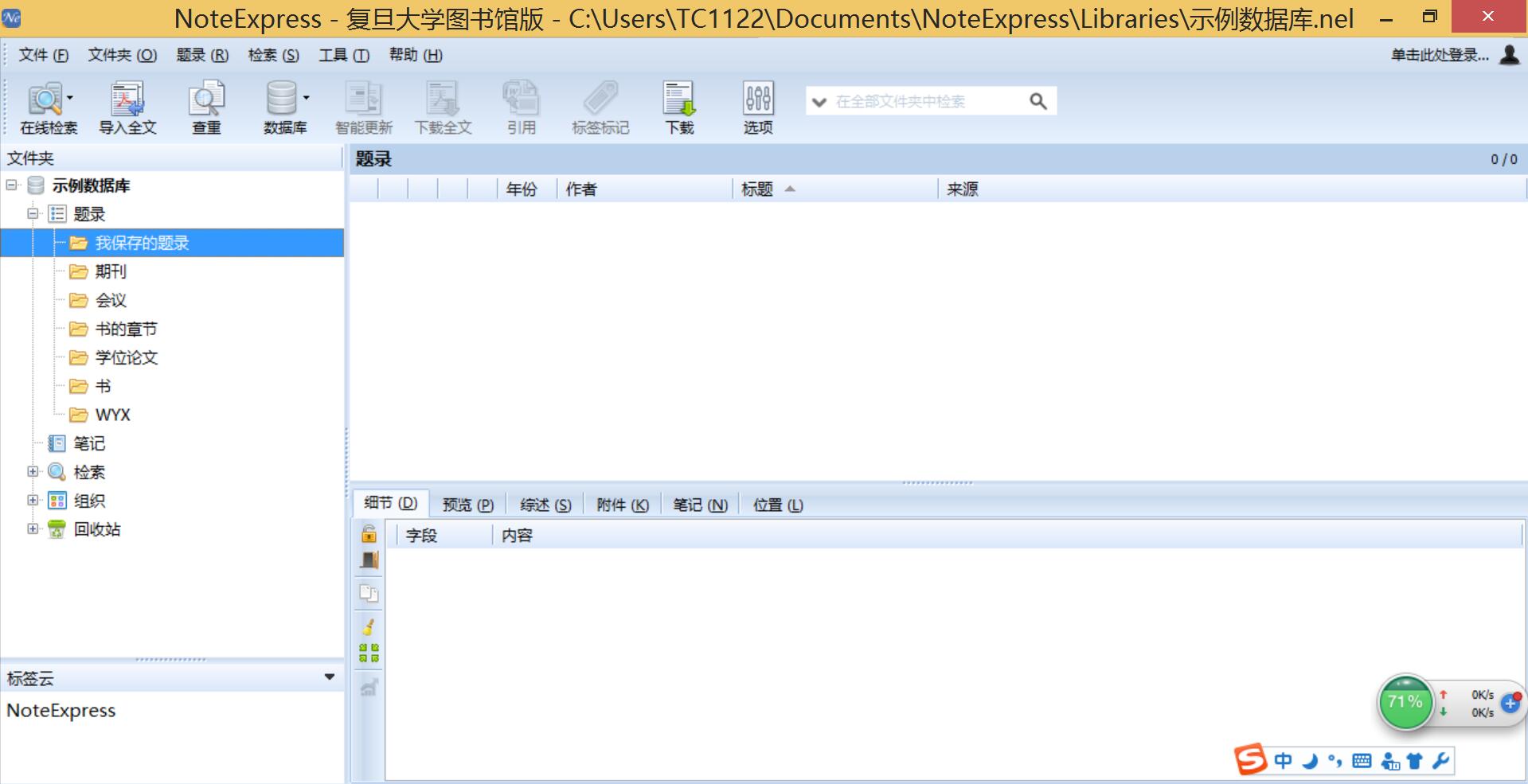Sort by the 年份 column header

coord(526,189)
